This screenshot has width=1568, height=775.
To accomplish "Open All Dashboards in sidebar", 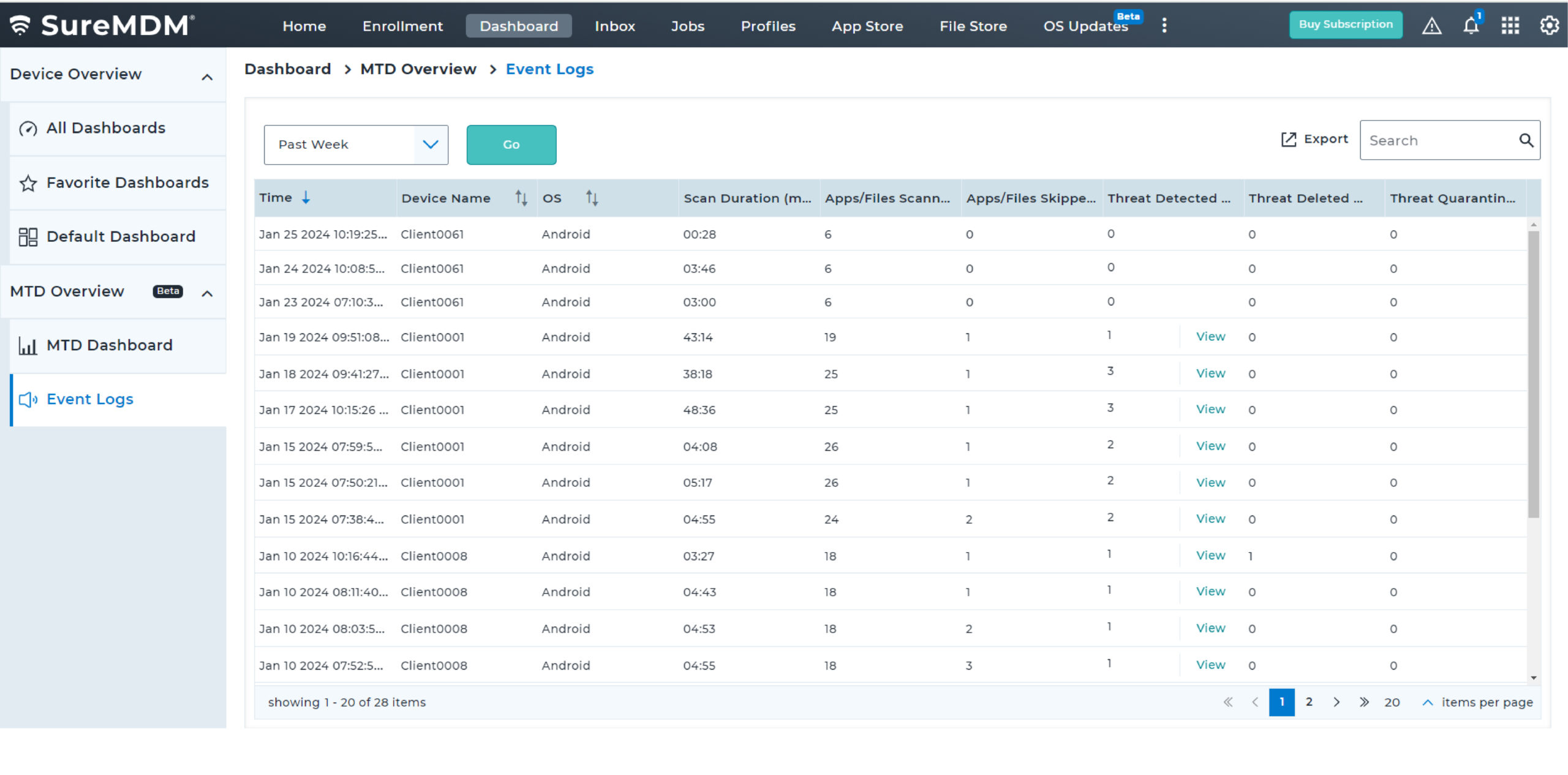I will (x=118, y=128).
